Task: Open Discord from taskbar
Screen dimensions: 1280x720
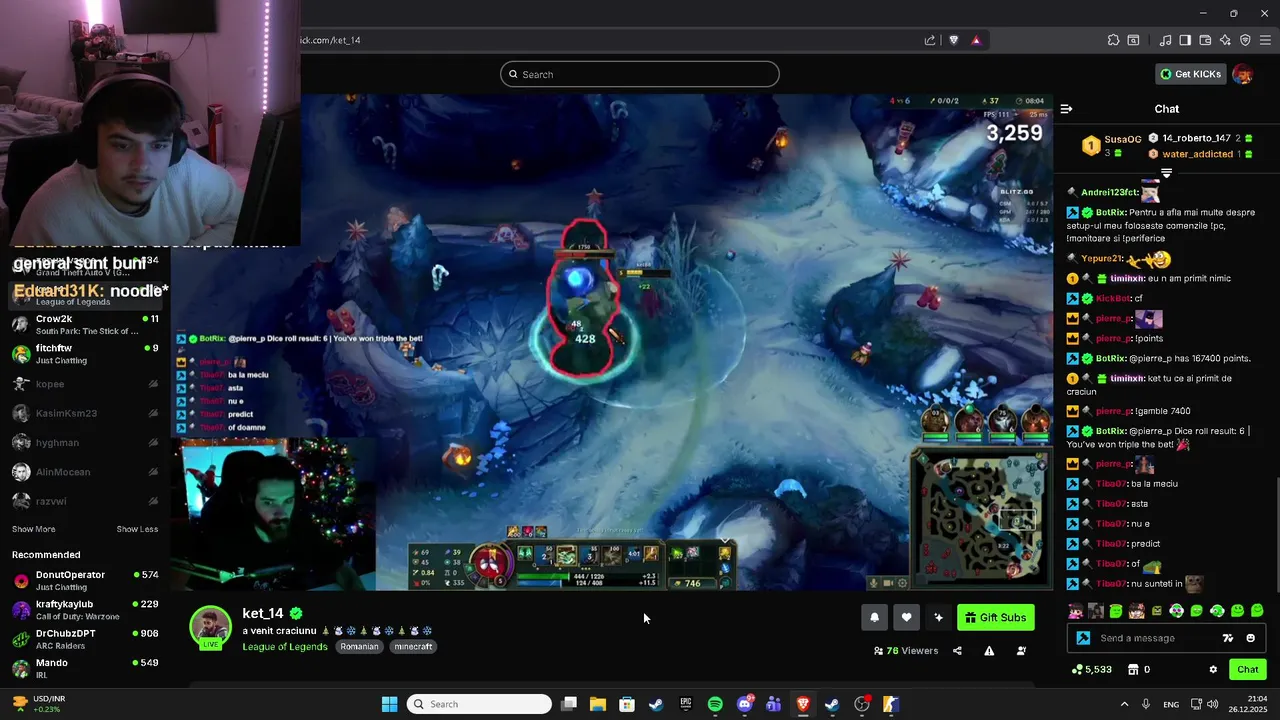Action: 744,704
